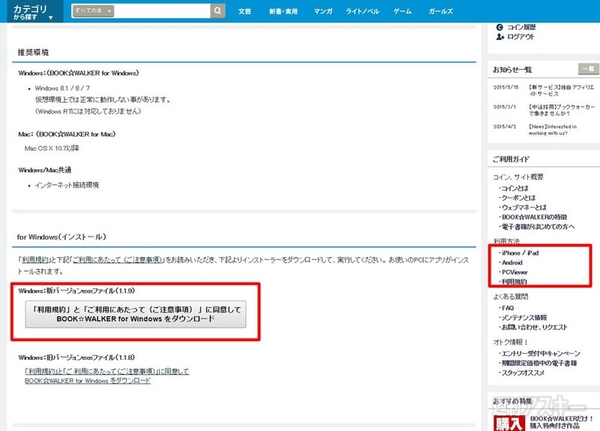Open the ゲーム tab
600x431 pixels.
pos(403,11)
